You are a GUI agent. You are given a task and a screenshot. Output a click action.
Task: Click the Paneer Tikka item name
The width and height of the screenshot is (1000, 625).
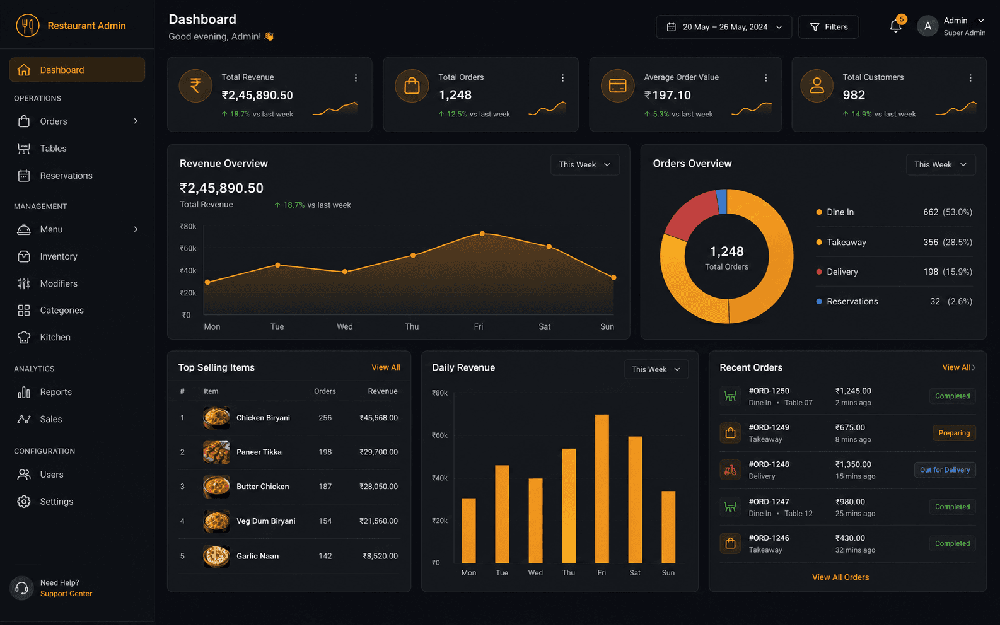(258, 452)
